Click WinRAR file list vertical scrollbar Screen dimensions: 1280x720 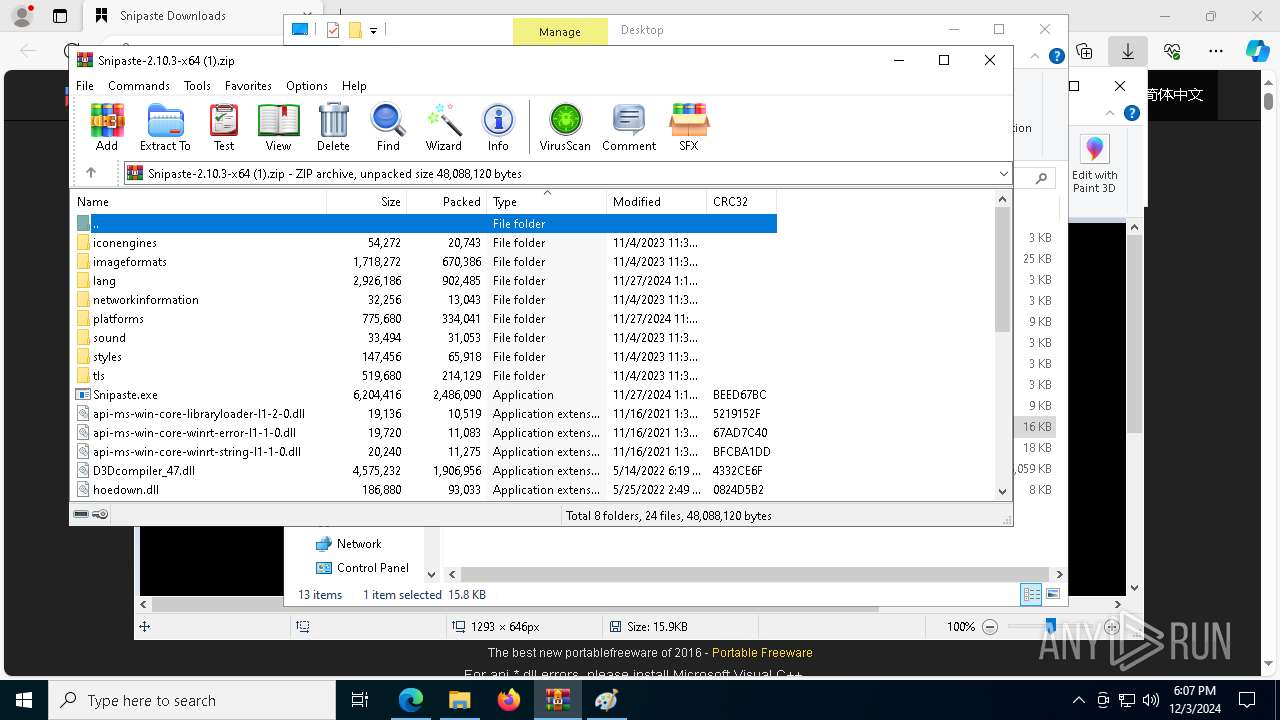1003,270
